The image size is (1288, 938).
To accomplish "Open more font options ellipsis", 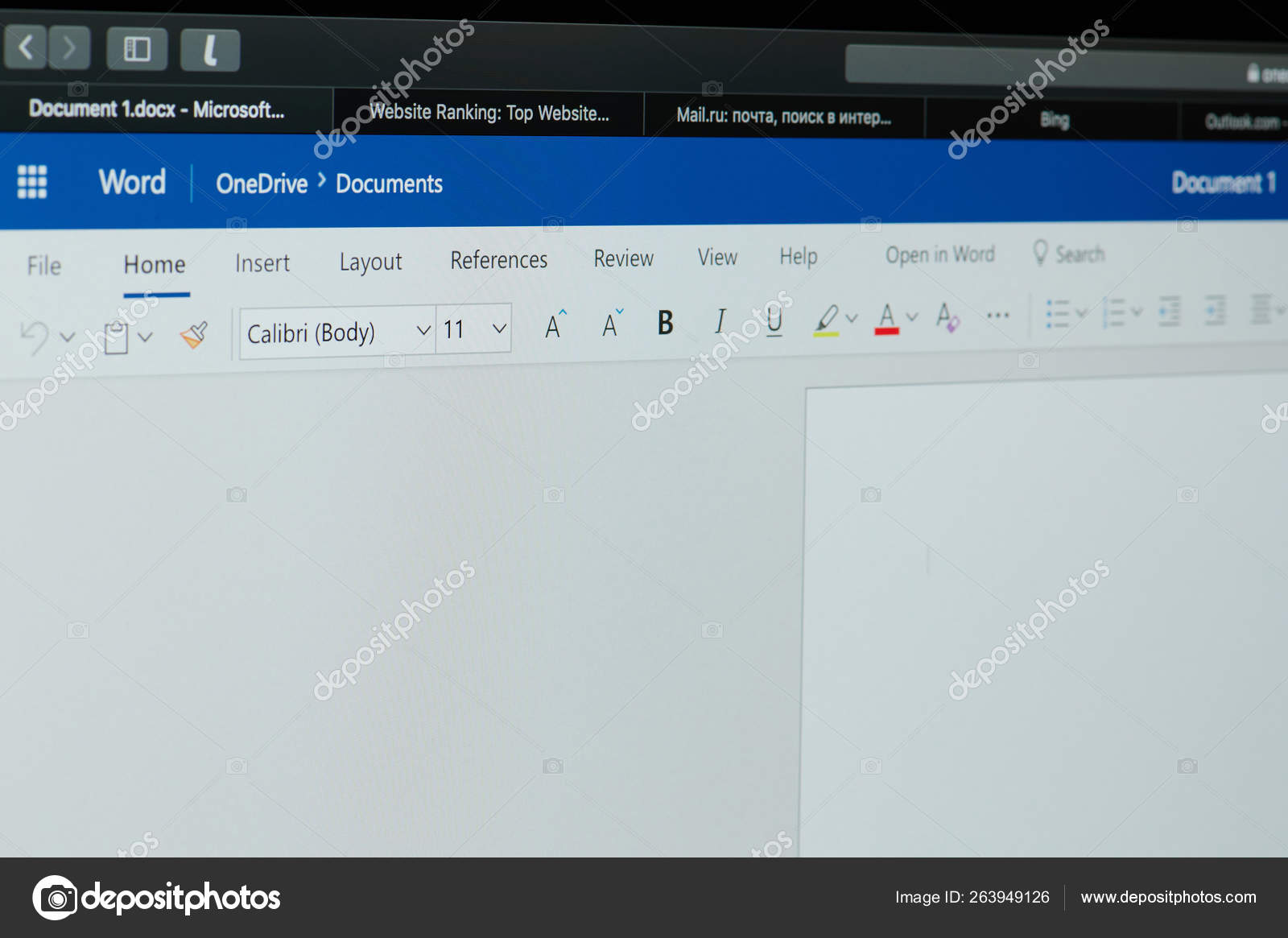I will click(998, 316).
